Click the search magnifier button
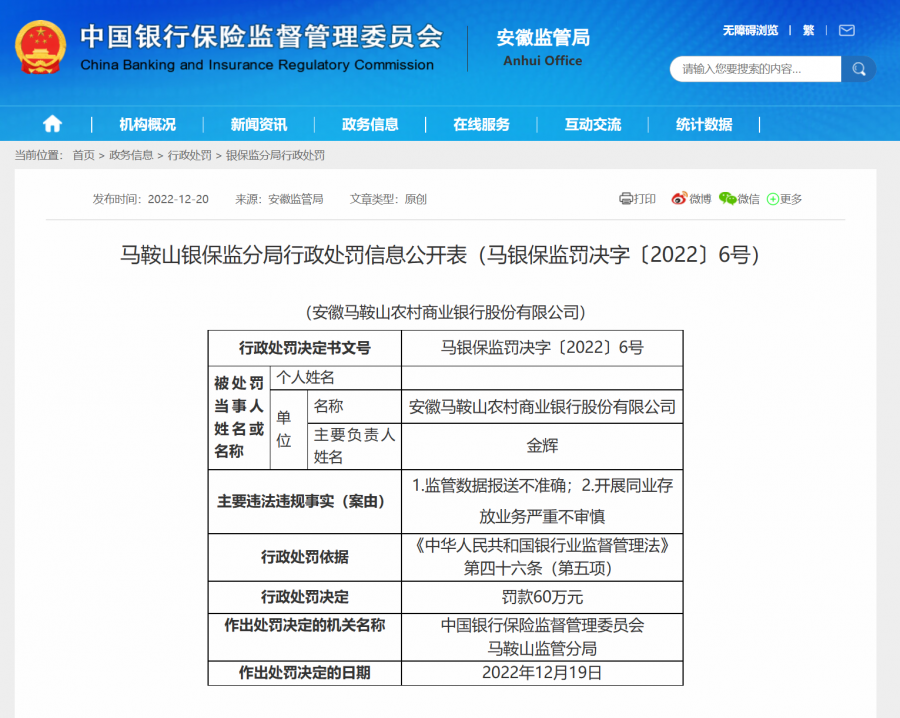This screenshot has height=718, width=900. coord(858,69)
